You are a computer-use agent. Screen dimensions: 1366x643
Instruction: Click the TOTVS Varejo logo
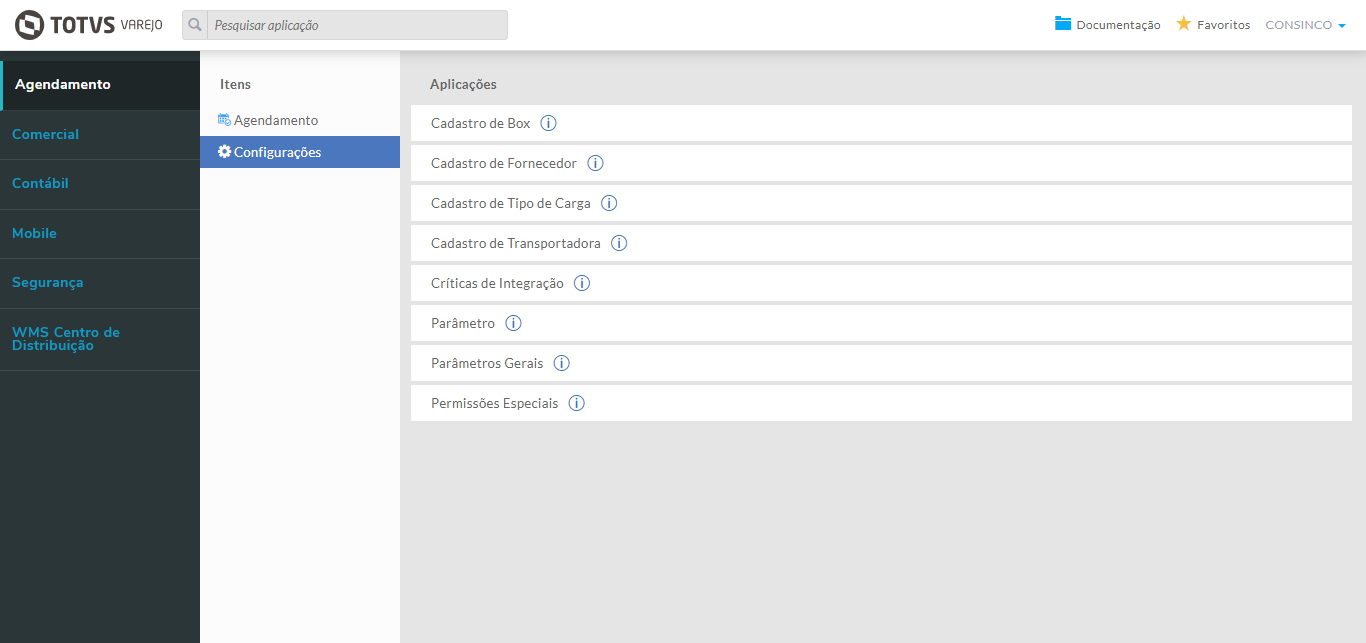(x=89, y=25)
